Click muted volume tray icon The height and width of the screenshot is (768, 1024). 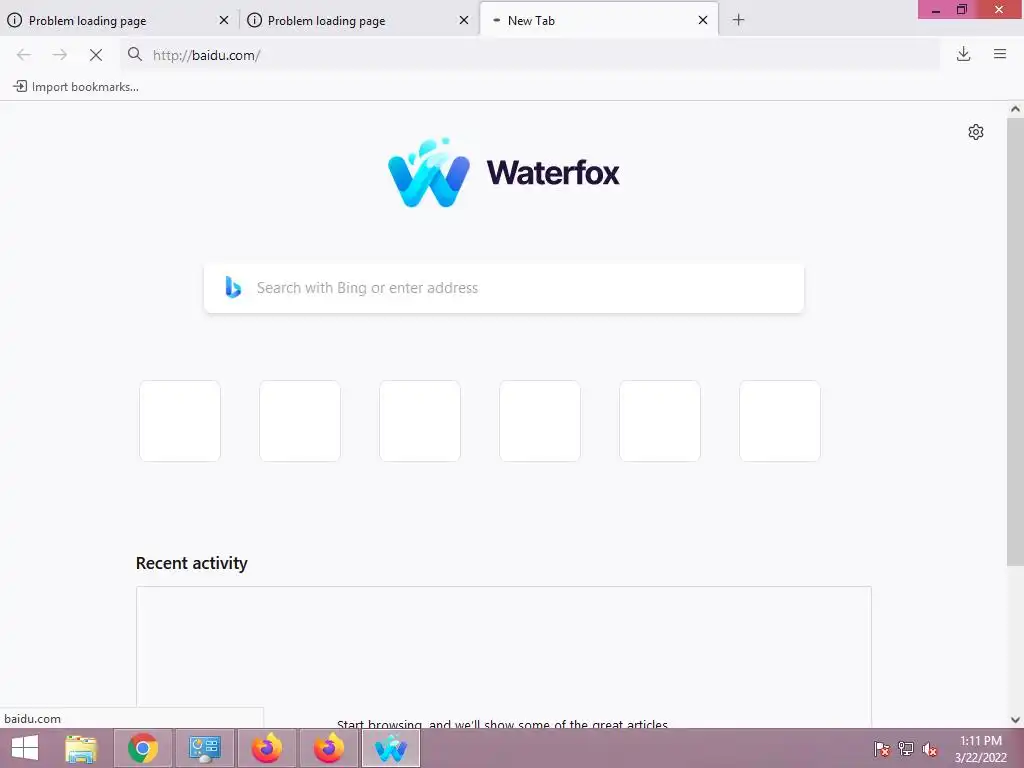pos(929,749)
